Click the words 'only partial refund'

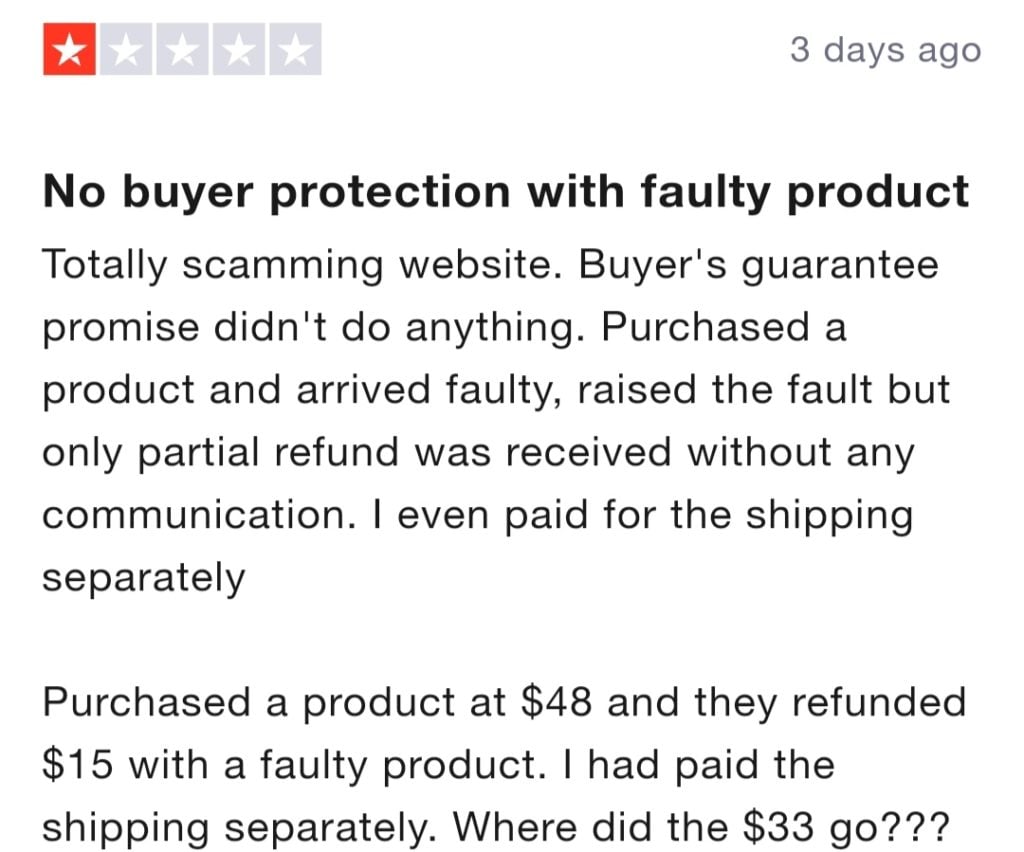tap(221, 453)
